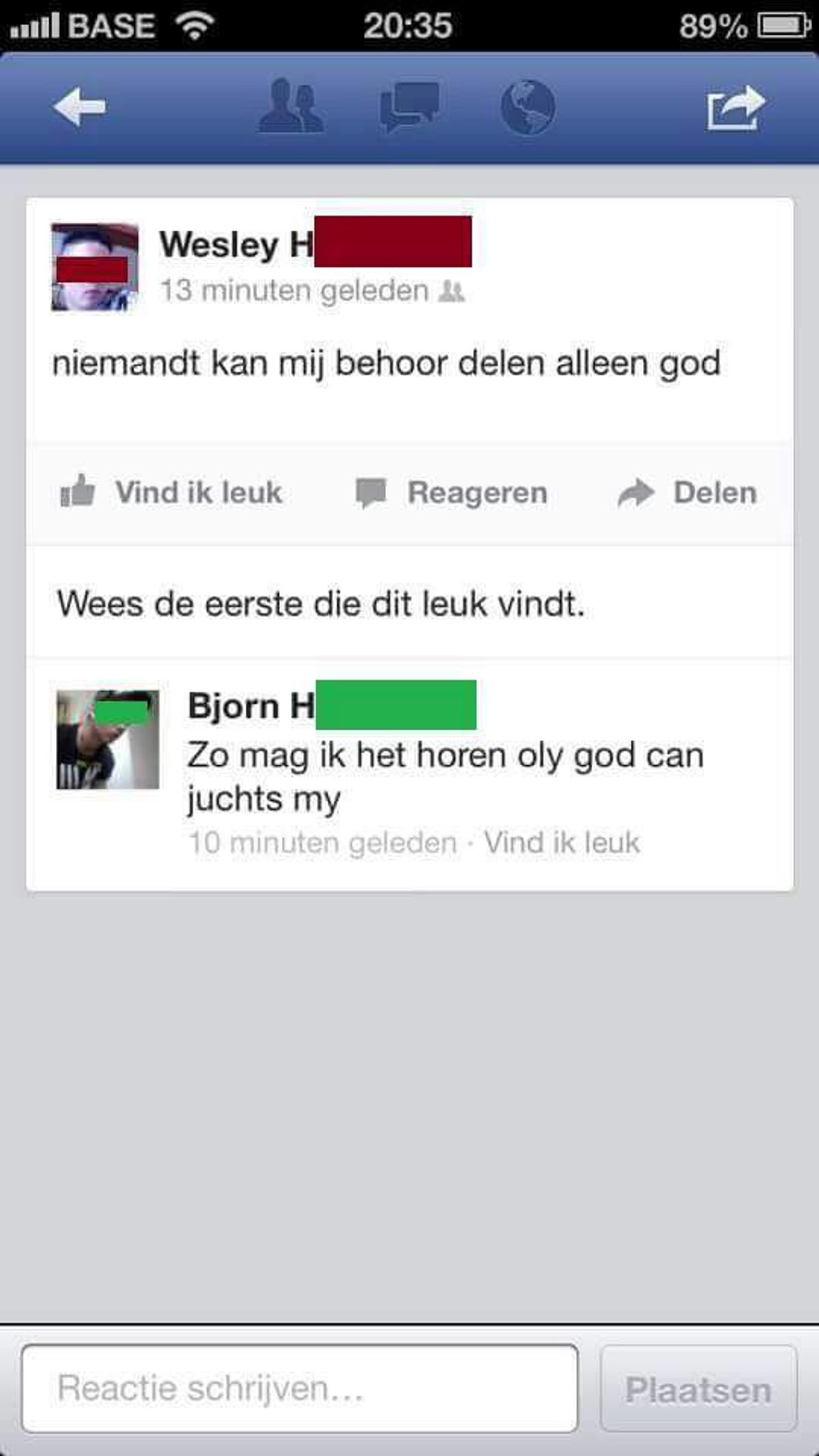Tap the Plaatsen button
Screen dimensions: 819x1456
(698, 1388)
